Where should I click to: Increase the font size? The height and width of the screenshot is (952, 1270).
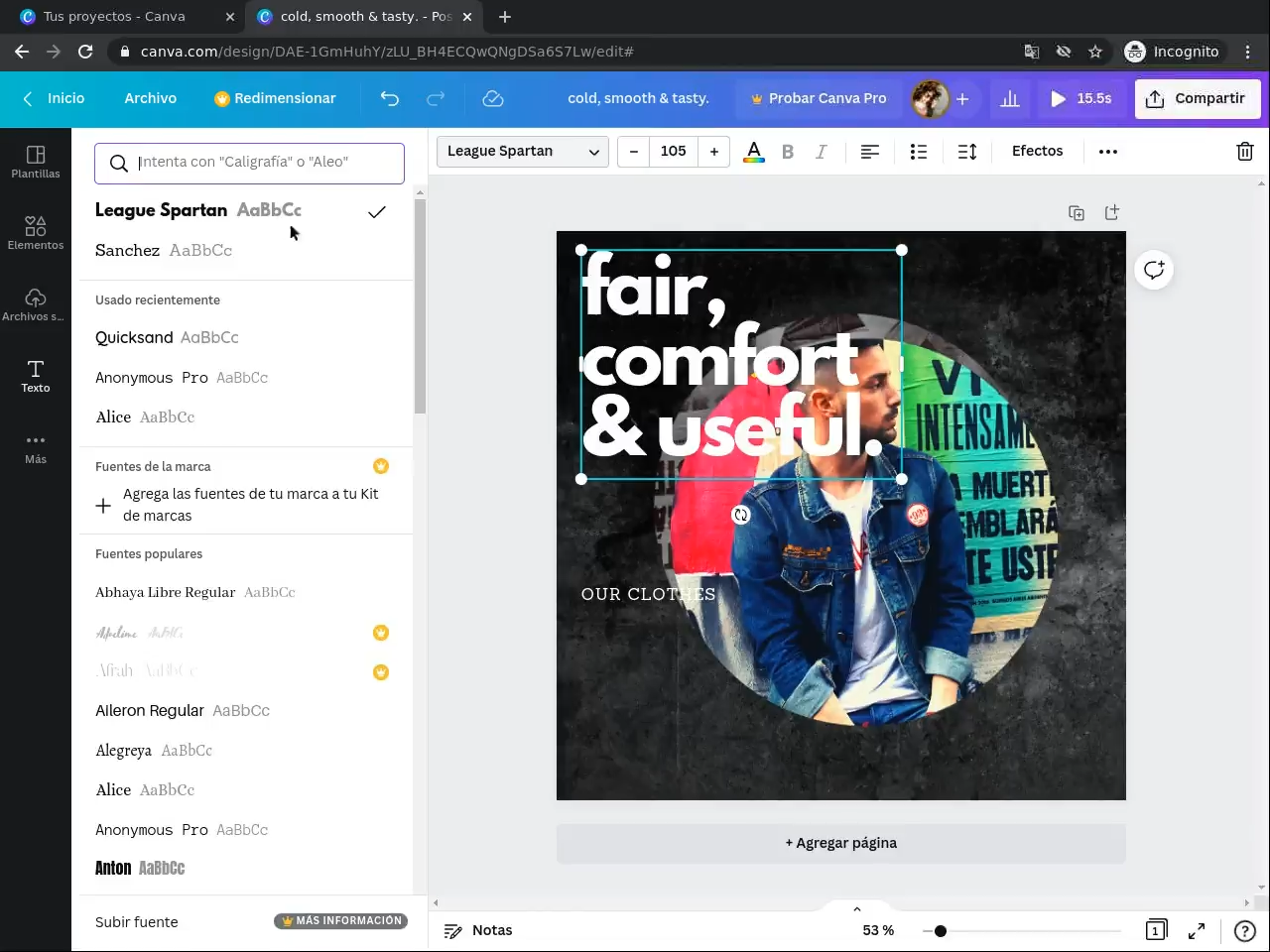click(714, 152)
